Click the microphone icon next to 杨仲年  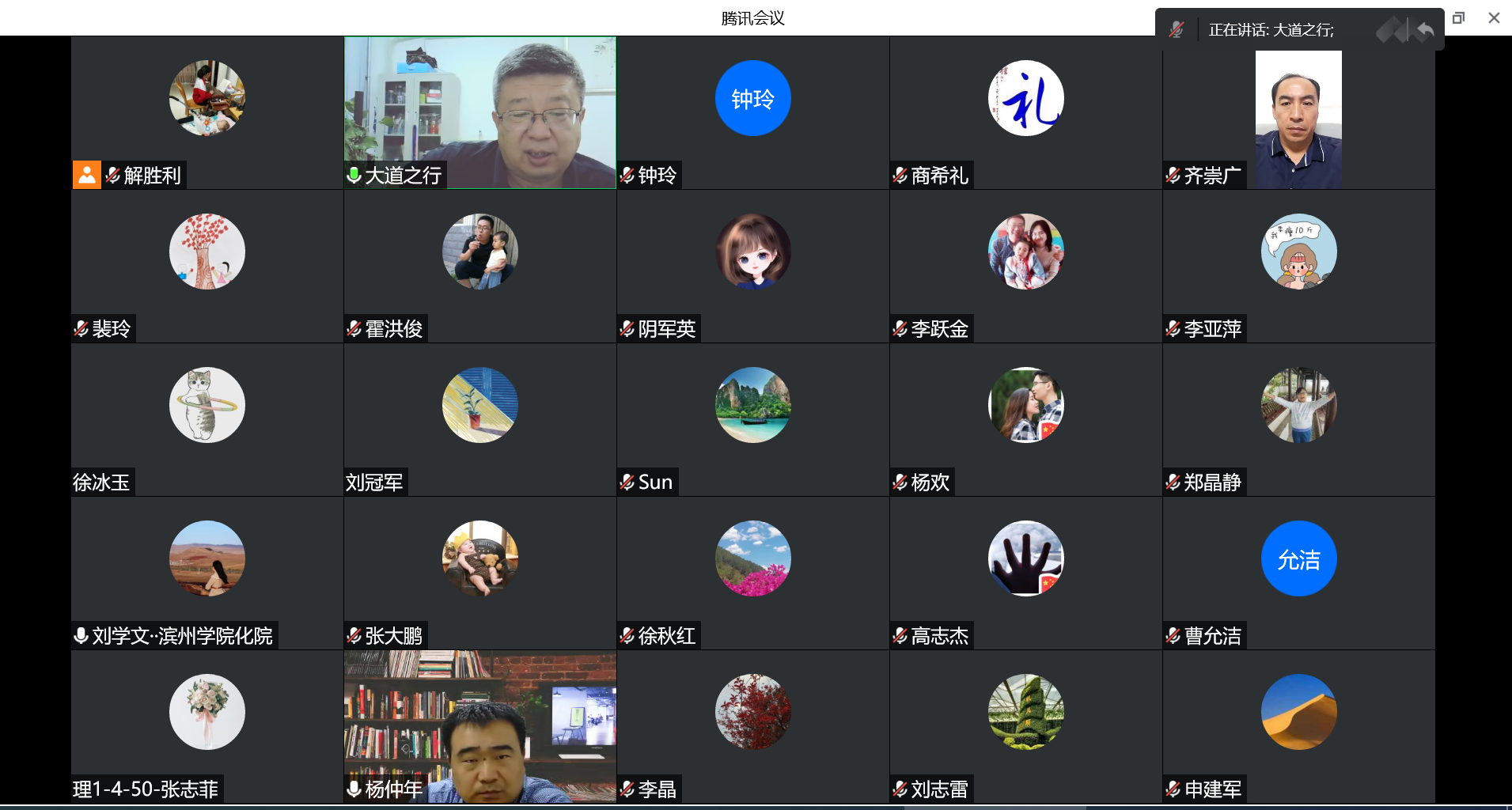(x=354, y=789)
